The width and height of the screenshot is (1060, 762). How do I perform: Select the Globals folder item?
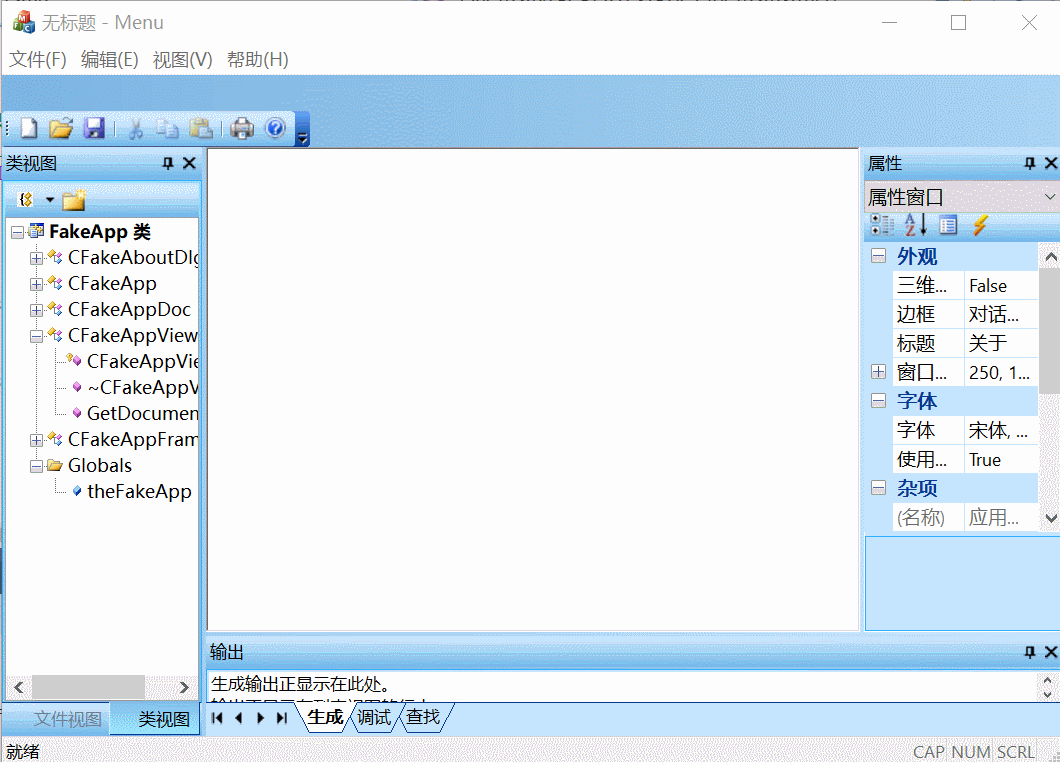(100, 466)
